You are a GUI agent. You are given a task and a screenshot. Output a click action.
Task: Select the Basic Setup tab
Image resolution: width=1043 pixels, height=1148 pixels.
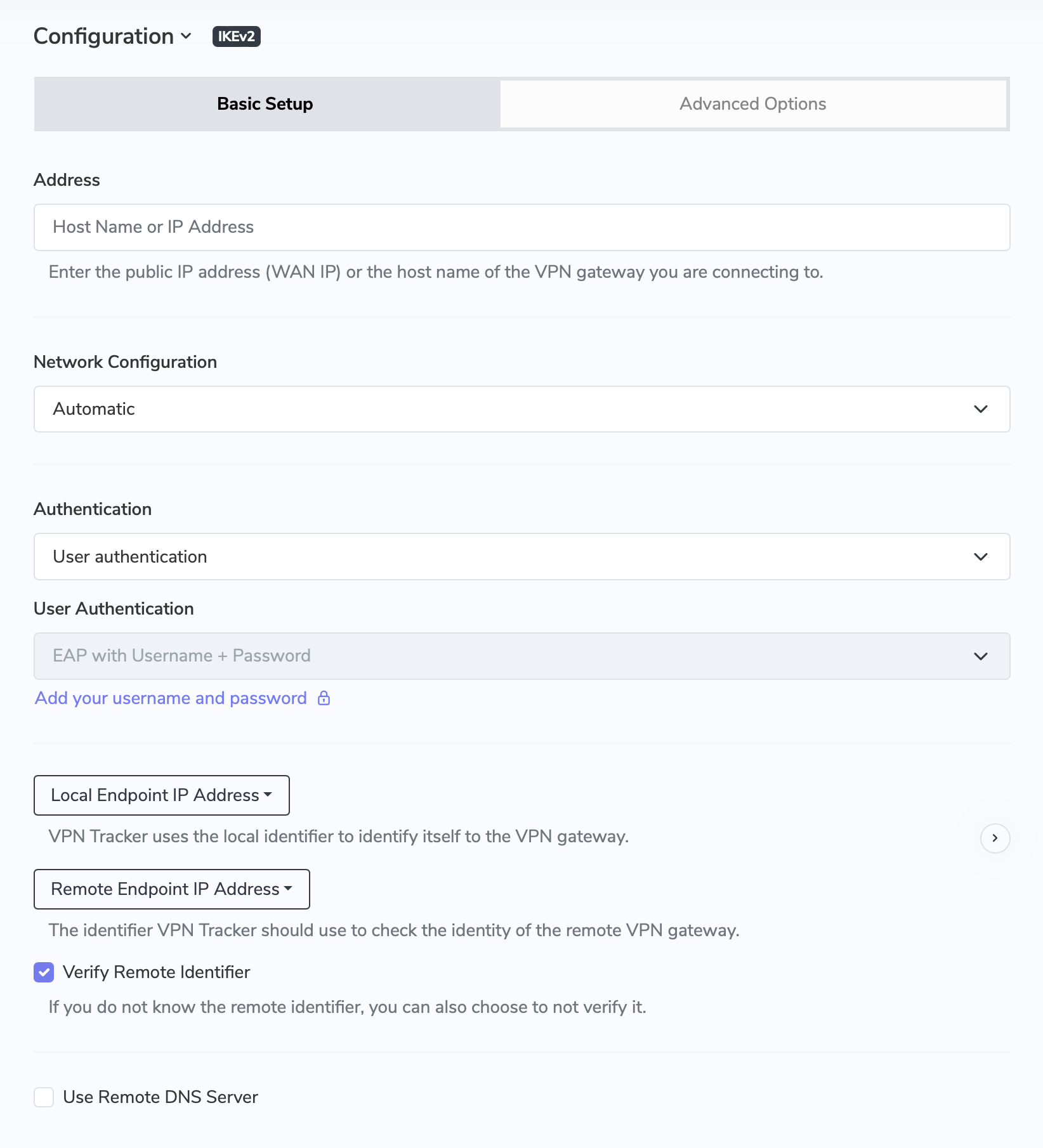tap(265, 103)
